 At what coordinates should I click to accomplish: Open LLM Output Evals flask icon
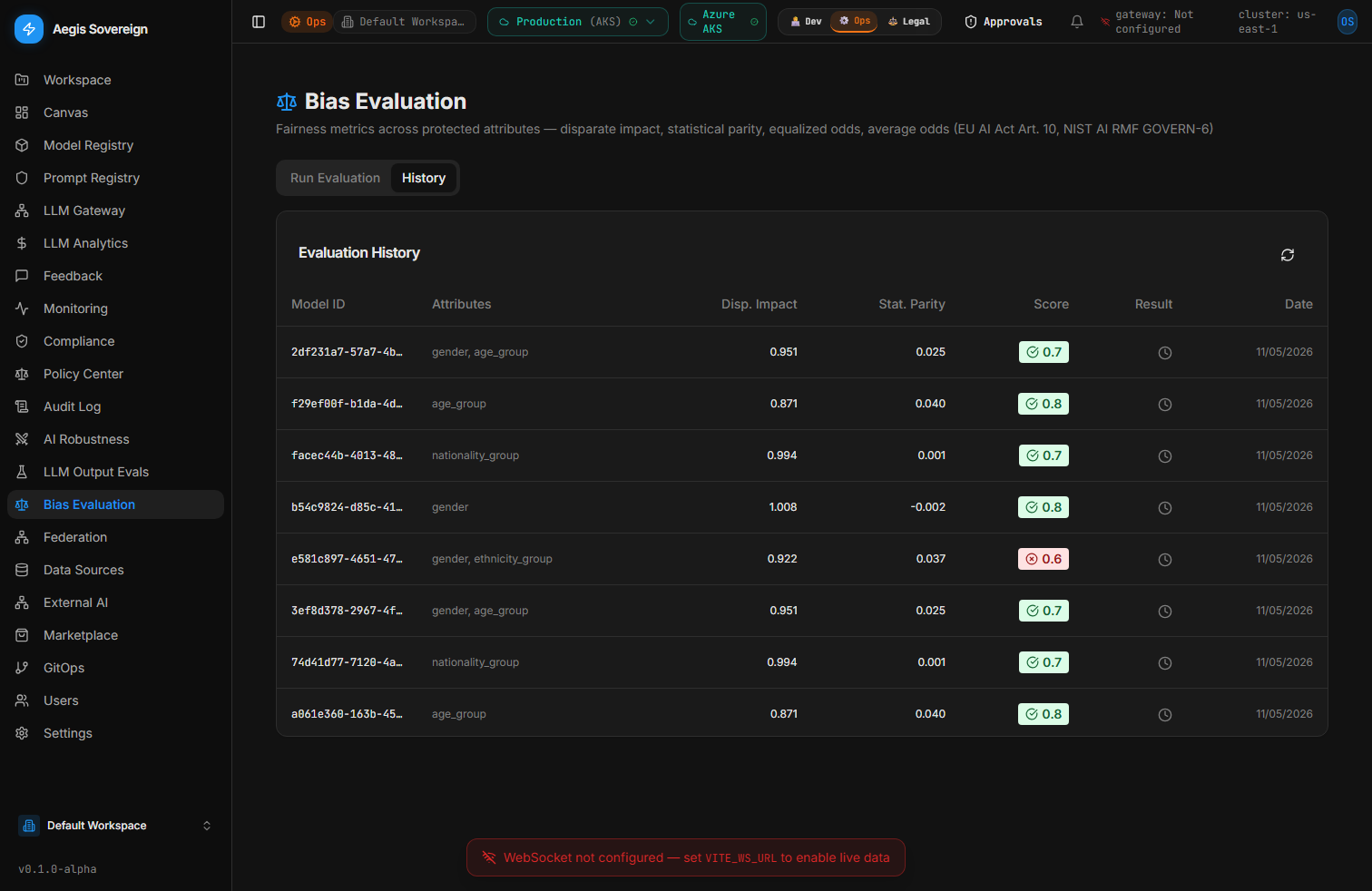tap(22, 472)
